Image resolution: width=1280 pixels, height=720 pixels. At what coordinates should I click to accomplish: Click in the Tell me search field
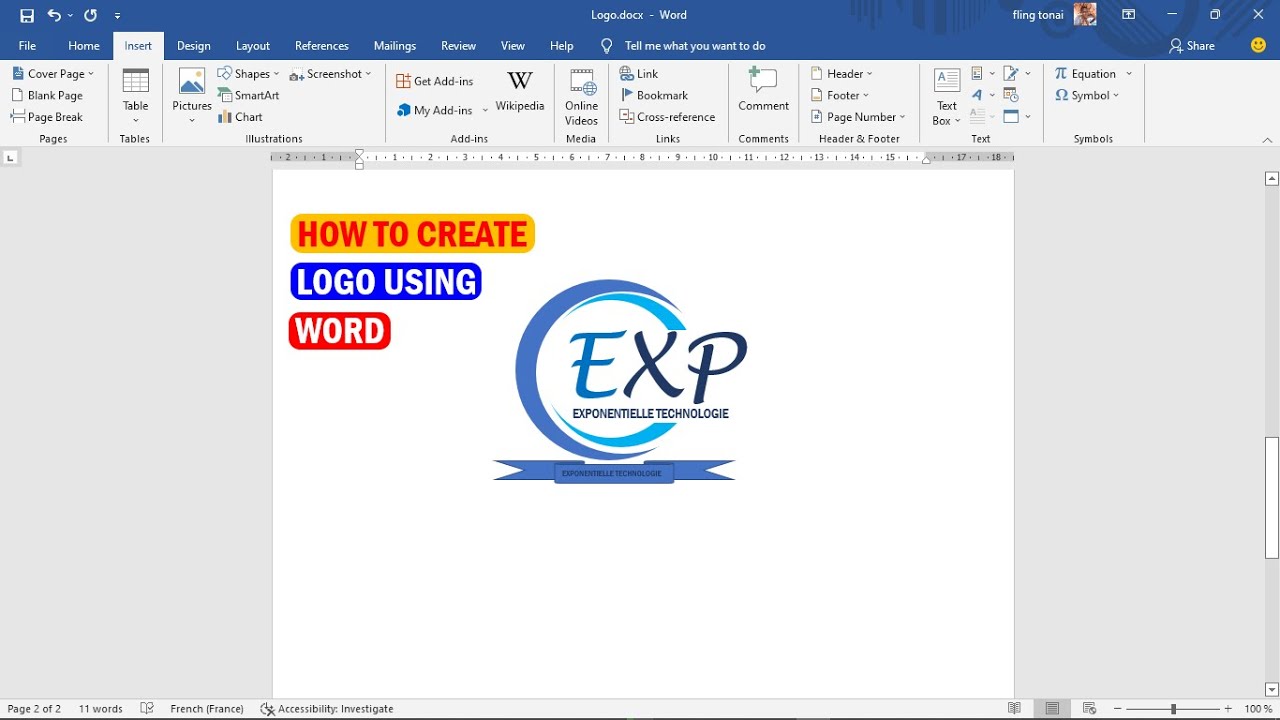tap(695, 46)
